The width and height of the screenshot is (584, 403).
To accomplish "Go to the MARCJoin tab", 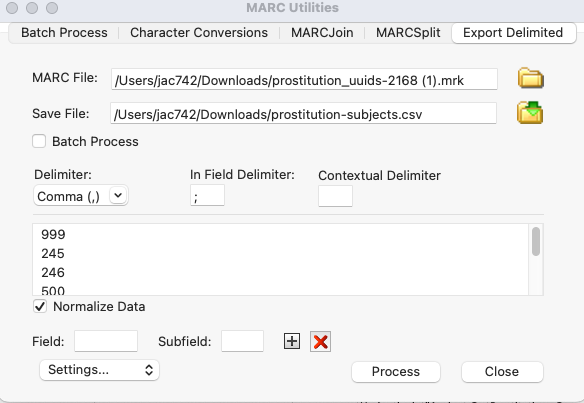I will click(322, 33).
